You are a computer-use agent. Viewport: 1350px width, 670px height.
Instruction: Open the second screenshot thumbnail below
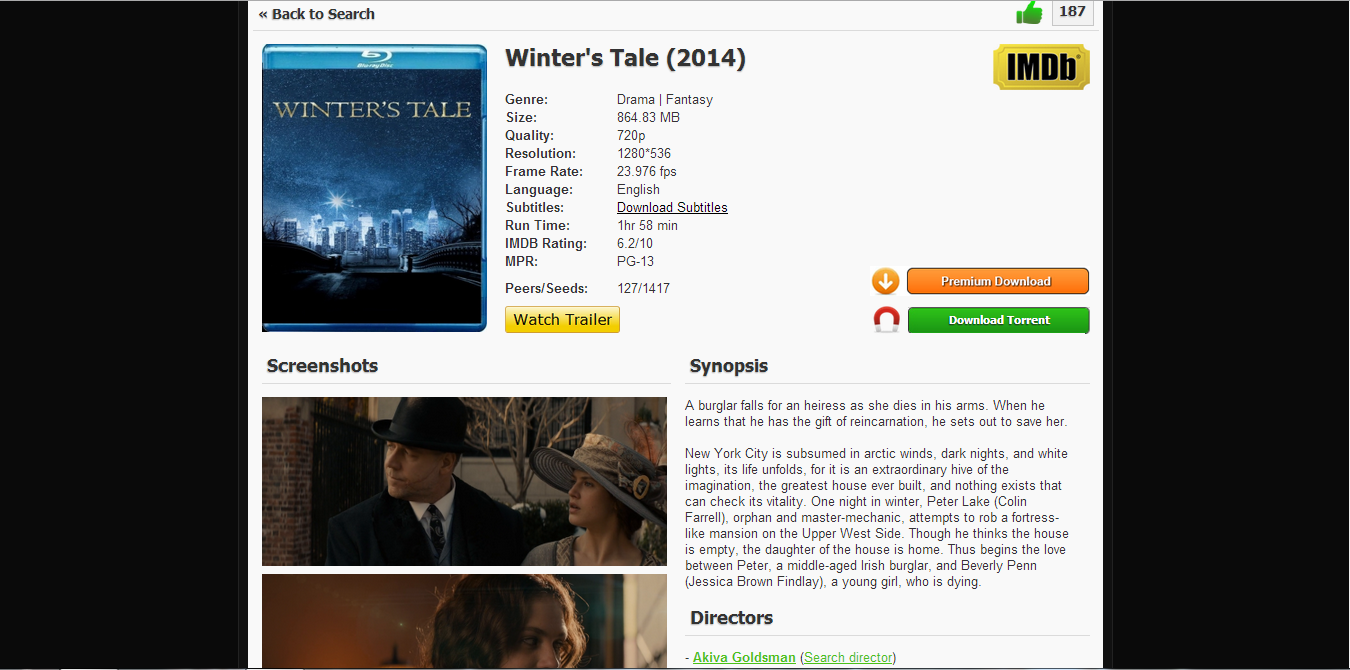click(x=464, y=621)
